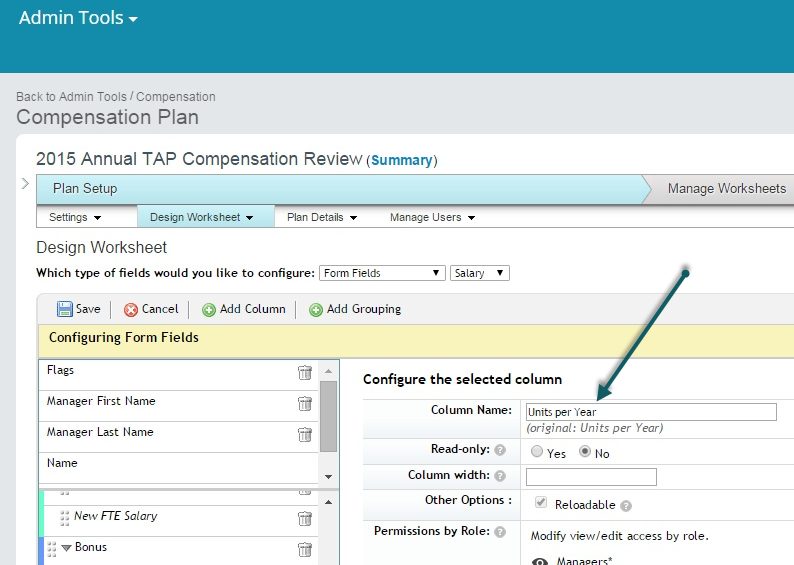The image size is (794, 565).
Task: Toggle the Reloadable checkbox
Action: (541, 502)
